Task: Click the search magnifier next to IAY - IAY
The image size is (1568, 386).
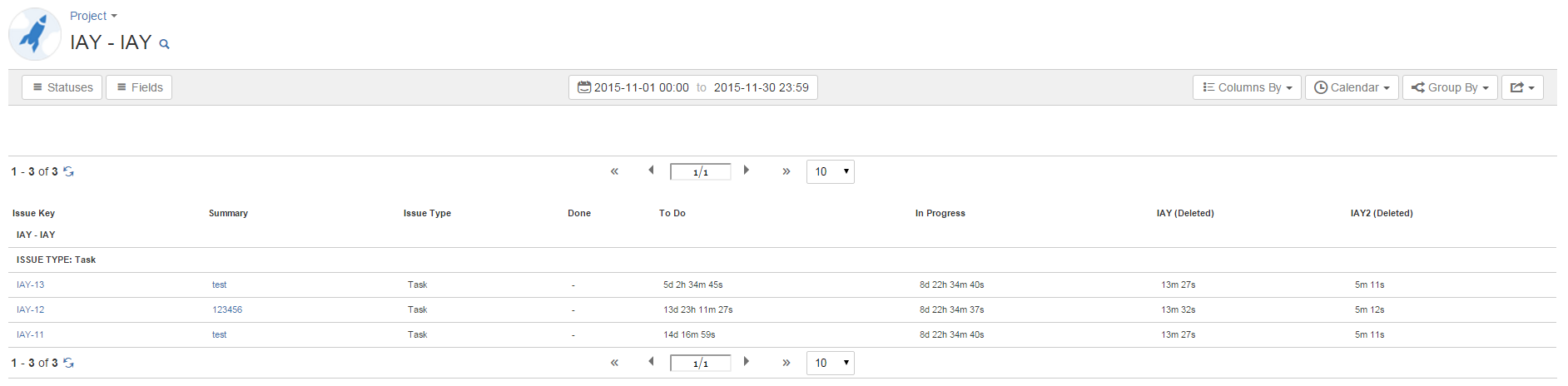Action: tap(165, 44)
